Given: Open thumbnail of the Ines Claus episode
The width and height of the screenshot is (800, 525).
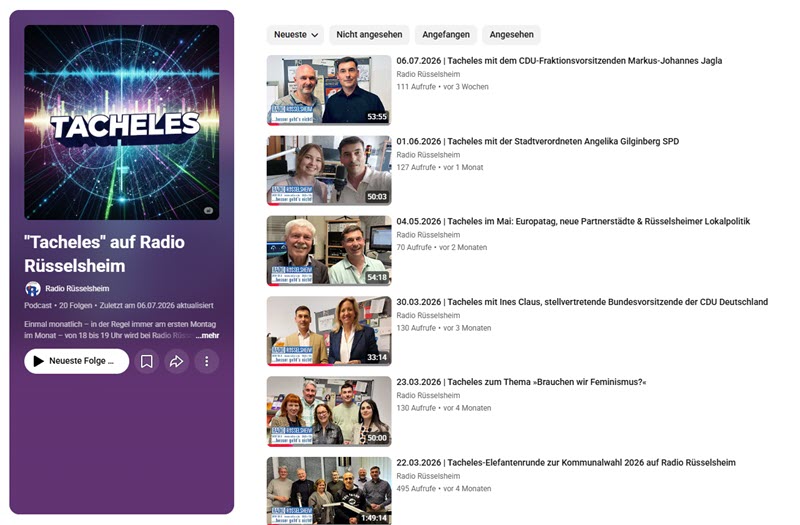Looking at the screenshot, I should [x=329, y=331].
